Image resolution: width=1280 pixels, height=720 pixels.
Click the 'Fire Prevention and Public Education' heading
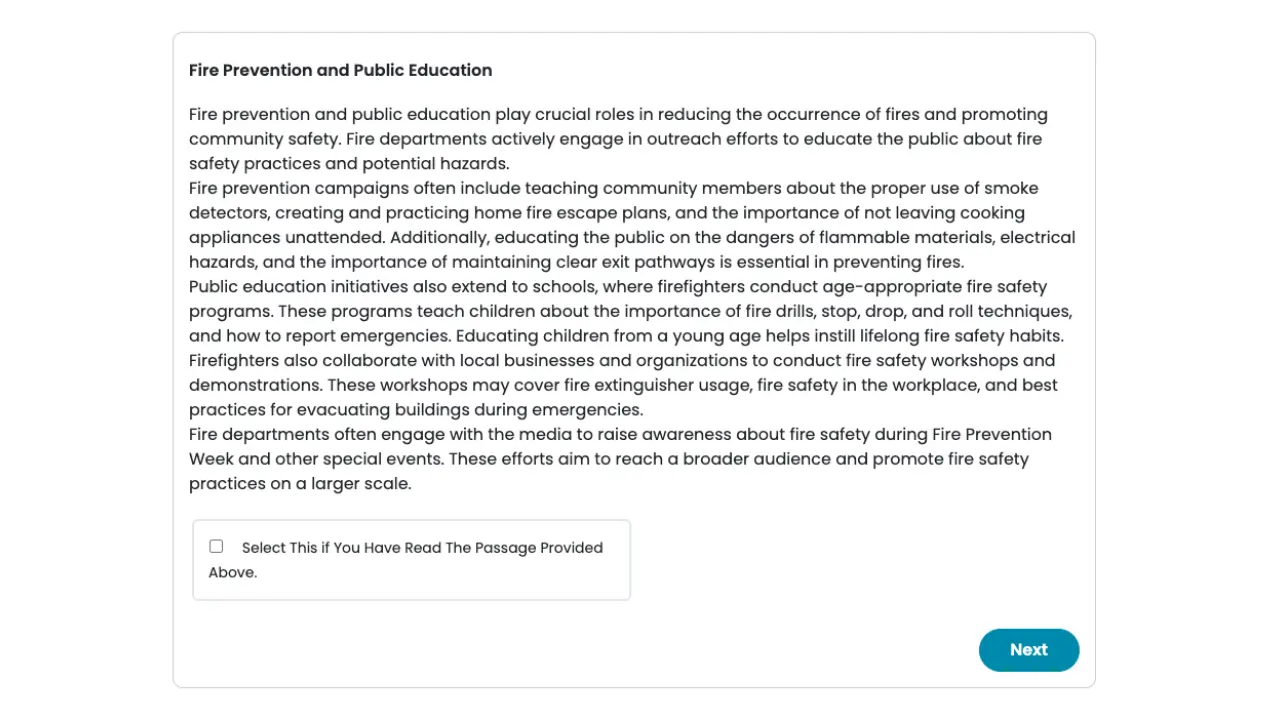point(340,70)
